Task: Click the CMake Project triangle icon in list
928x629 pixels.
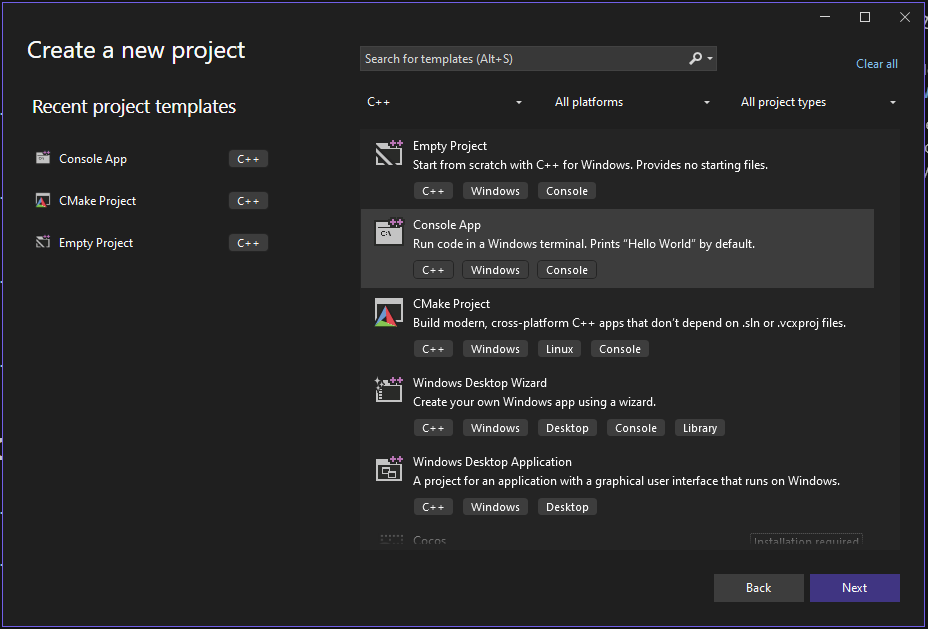Action: (x=388, y=311)
